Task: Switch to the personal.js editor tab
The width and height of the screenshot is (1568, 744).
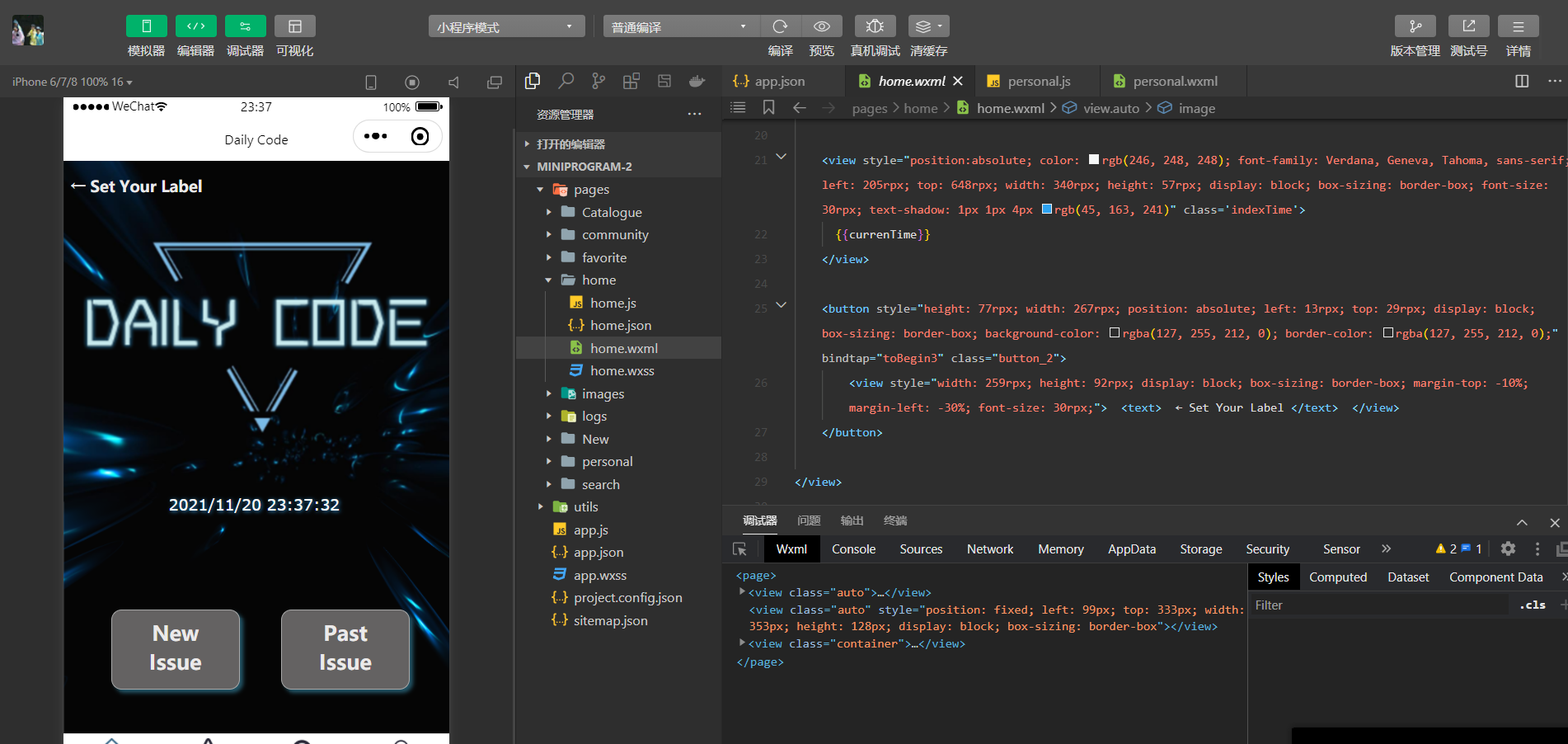Action: [1039, 81]
